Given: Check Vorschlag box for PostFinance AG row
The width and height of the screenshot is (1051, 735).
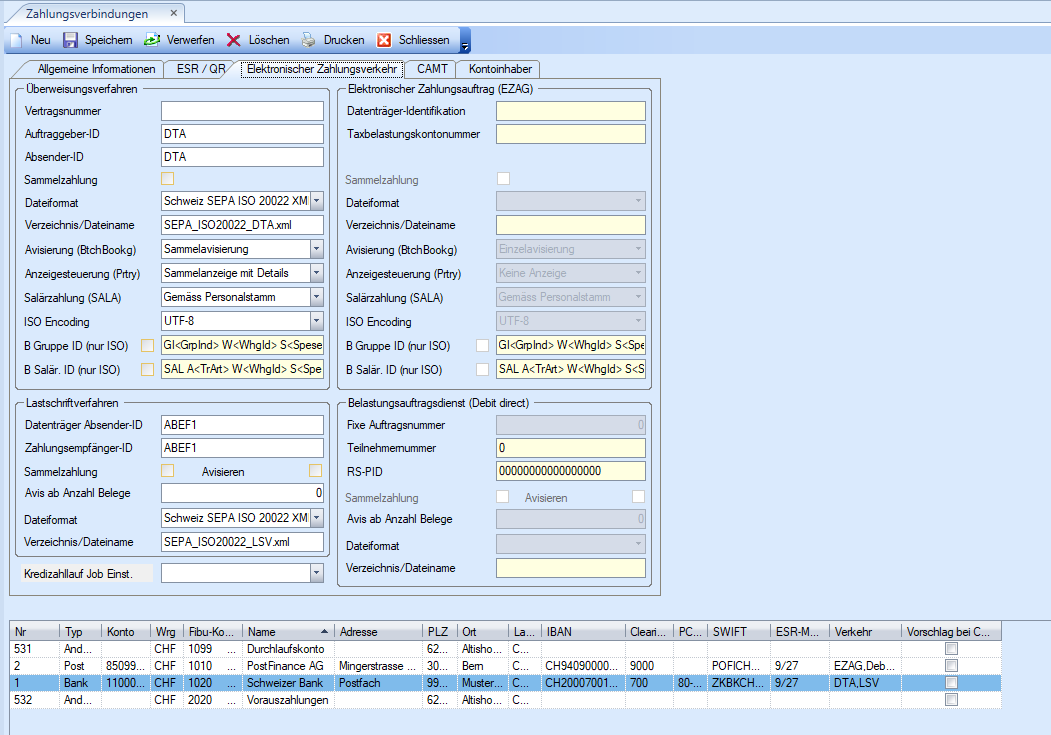Looking at the screenshot, I should coord(951,665).
